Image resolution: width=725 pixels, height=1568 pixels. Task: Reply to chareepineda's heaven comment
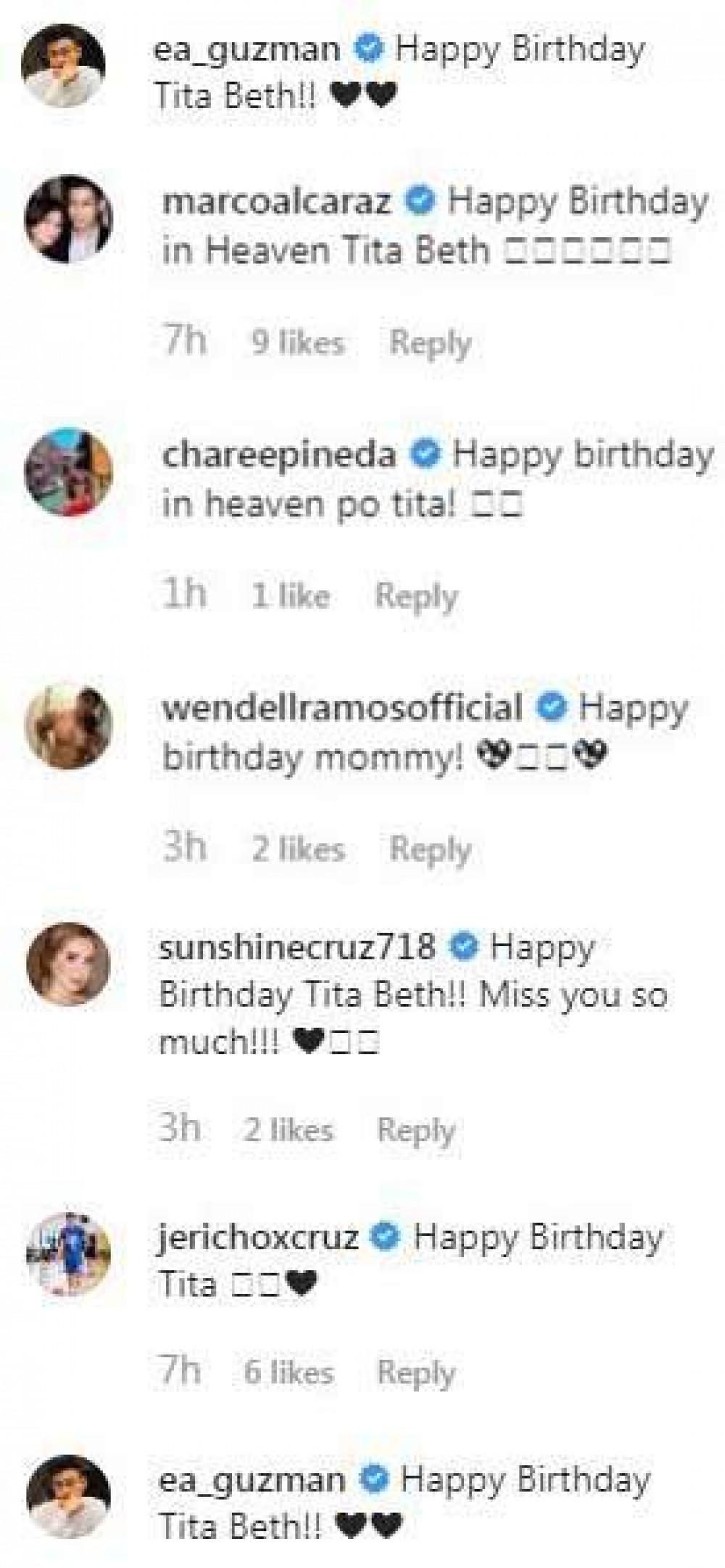(x=417, y=596)
